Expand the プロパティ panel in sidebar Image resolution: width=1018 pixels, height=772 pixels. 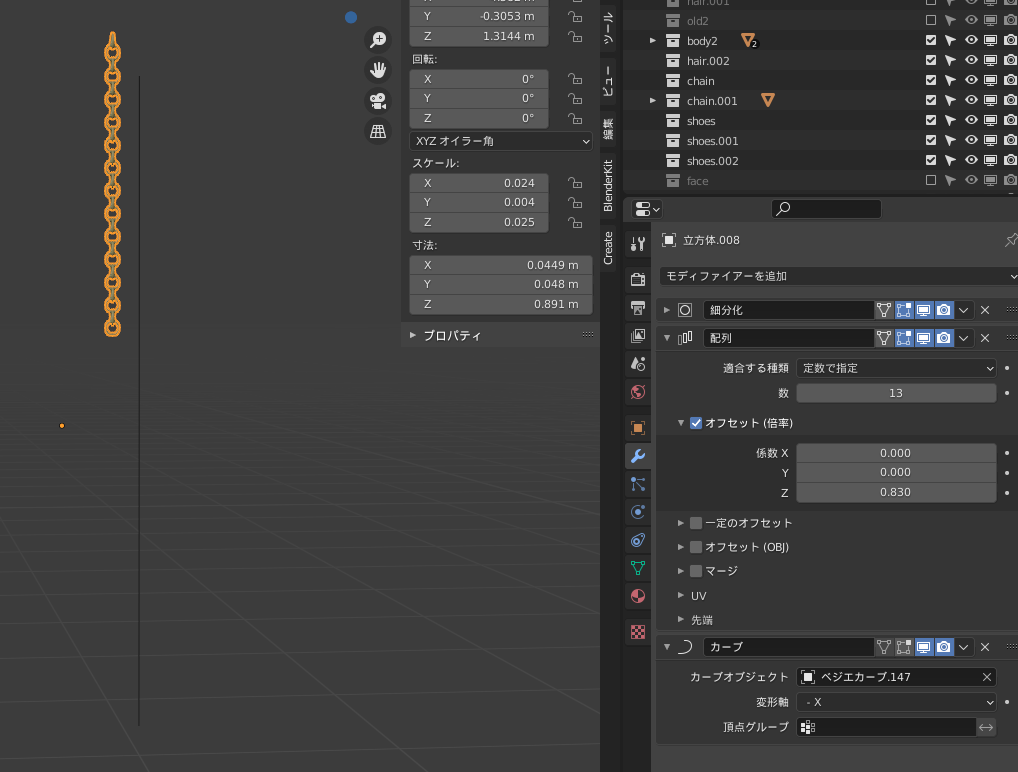[x=413, y=336]
